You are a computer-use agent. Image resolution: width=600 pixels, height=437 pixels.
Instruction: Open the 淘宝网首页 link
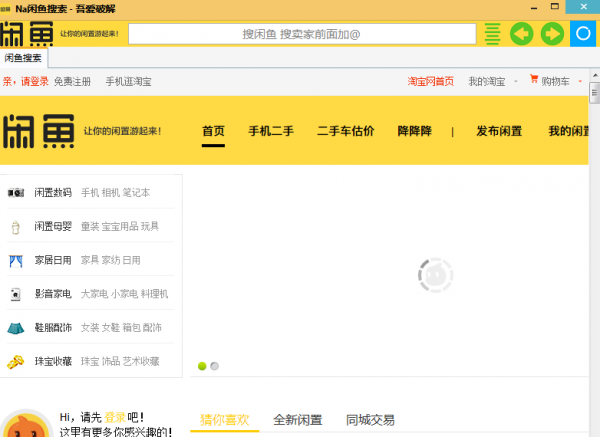tap(430, 81)
